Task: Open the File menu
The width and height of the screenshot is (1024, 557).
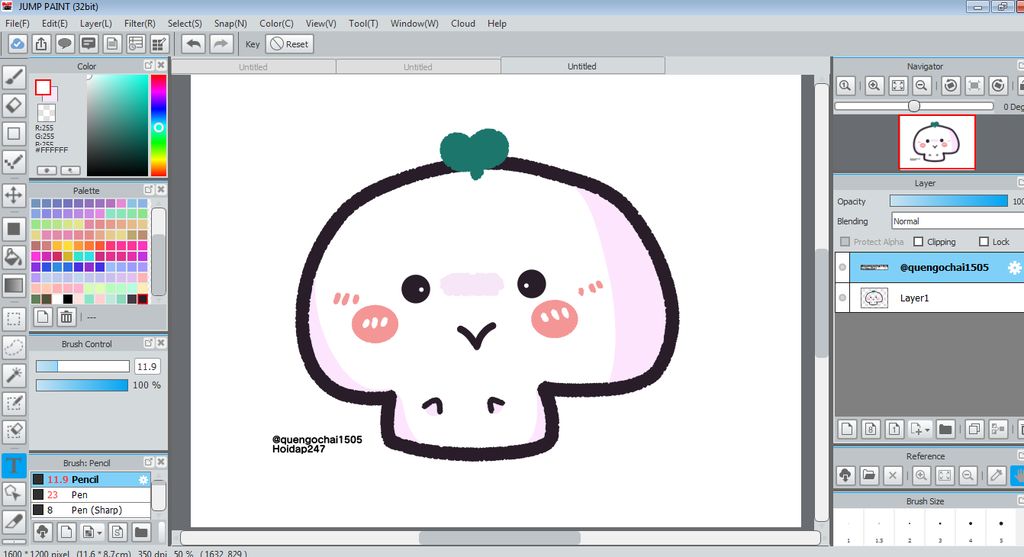Action: coord(17,24)
